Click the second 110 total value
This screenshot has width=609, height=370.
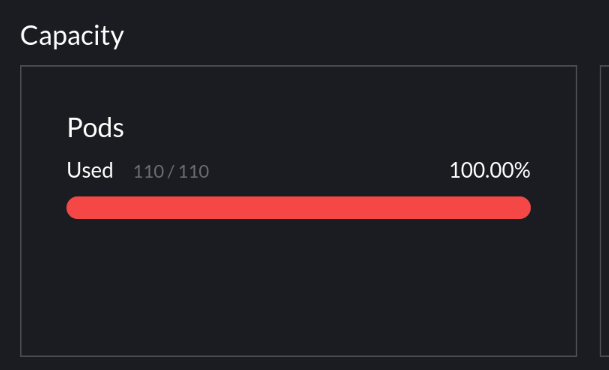tap(194, 172)
